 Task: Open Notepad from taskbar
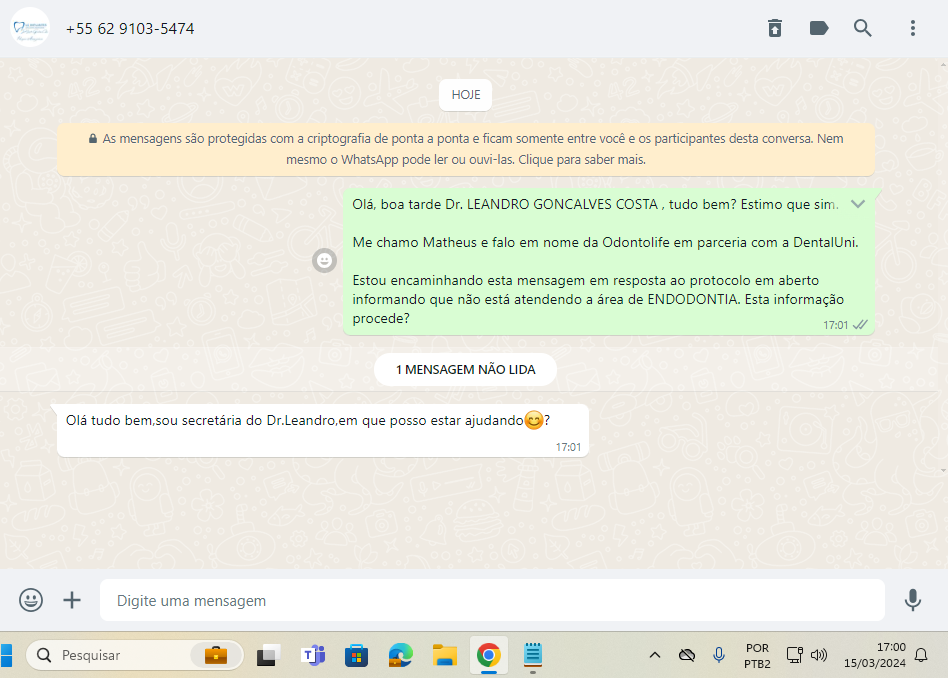click(x=533, y=655)
